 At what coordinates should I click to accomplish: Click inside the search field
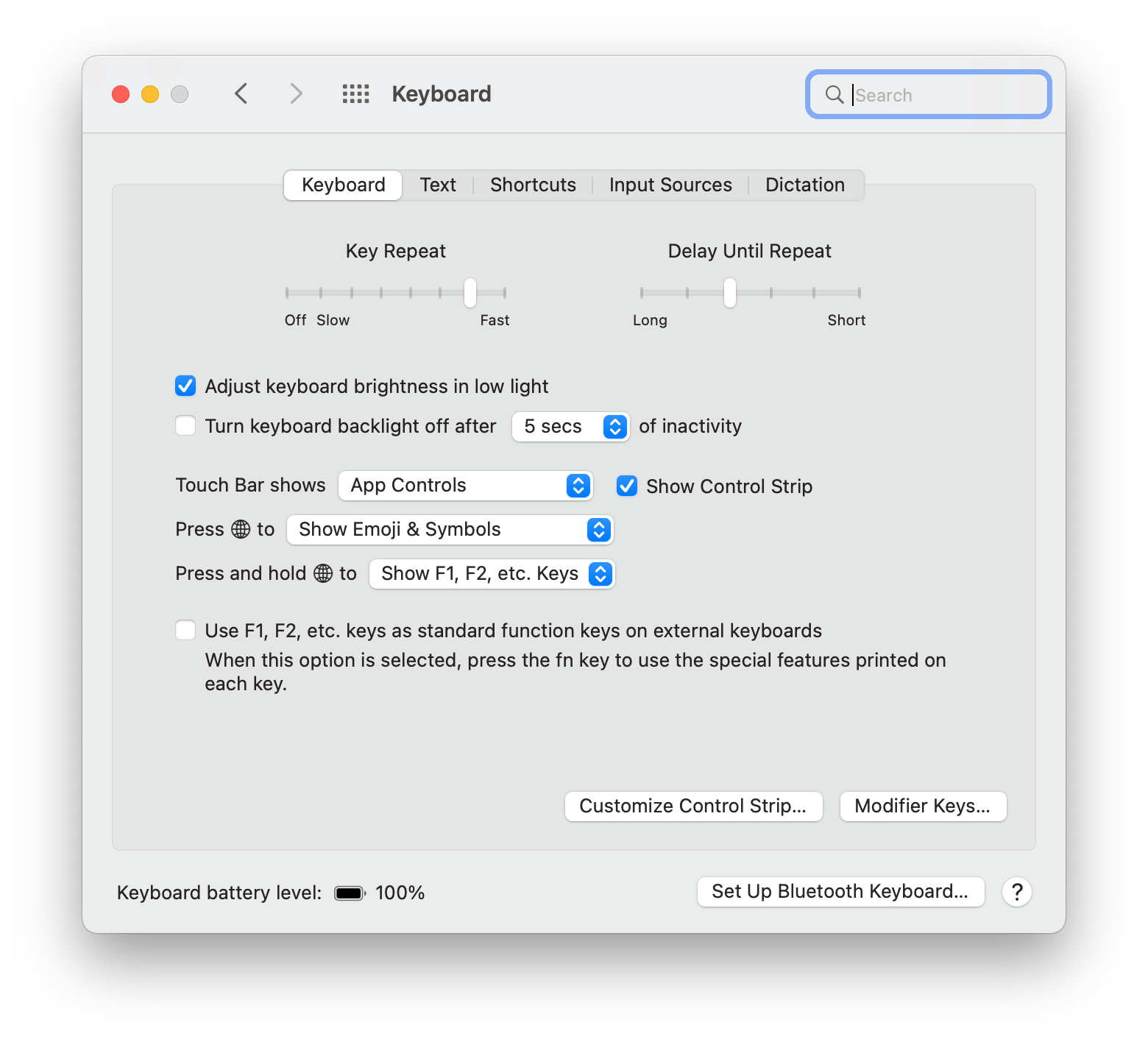[942, 94]
